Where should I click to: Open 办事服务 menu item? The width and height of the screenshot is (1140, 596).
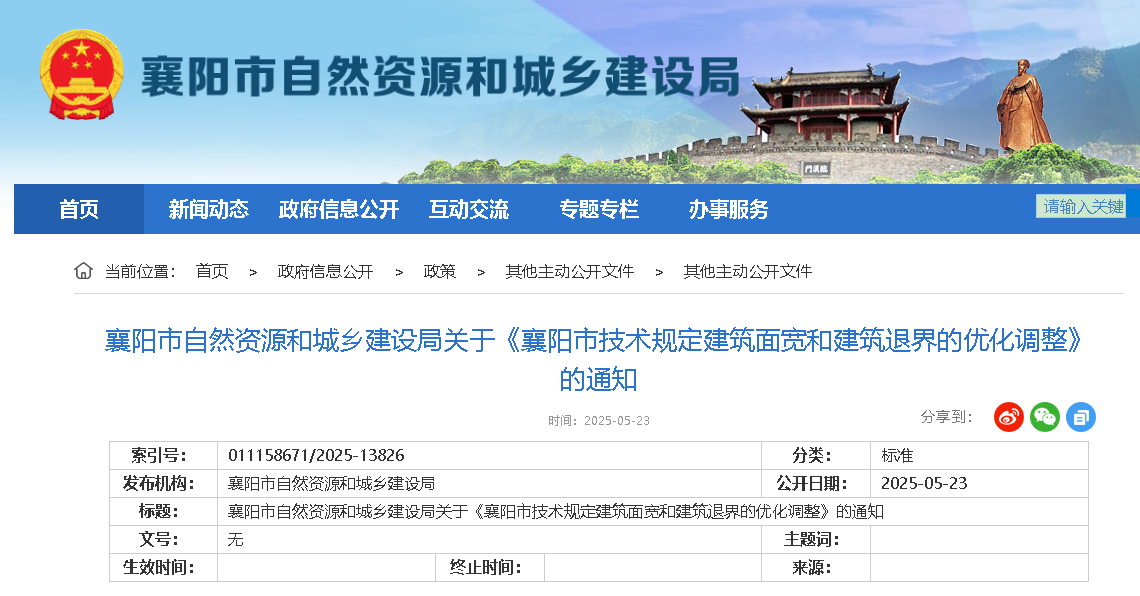point(728,209)
